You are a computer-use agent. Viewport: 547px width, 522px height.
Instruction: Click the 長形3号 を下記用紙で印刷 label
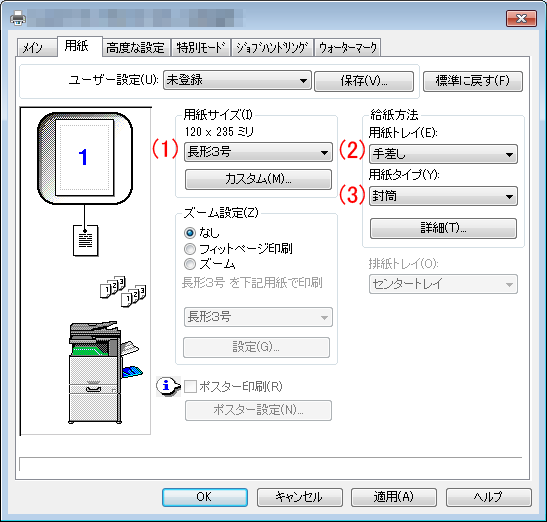(252, 283)
